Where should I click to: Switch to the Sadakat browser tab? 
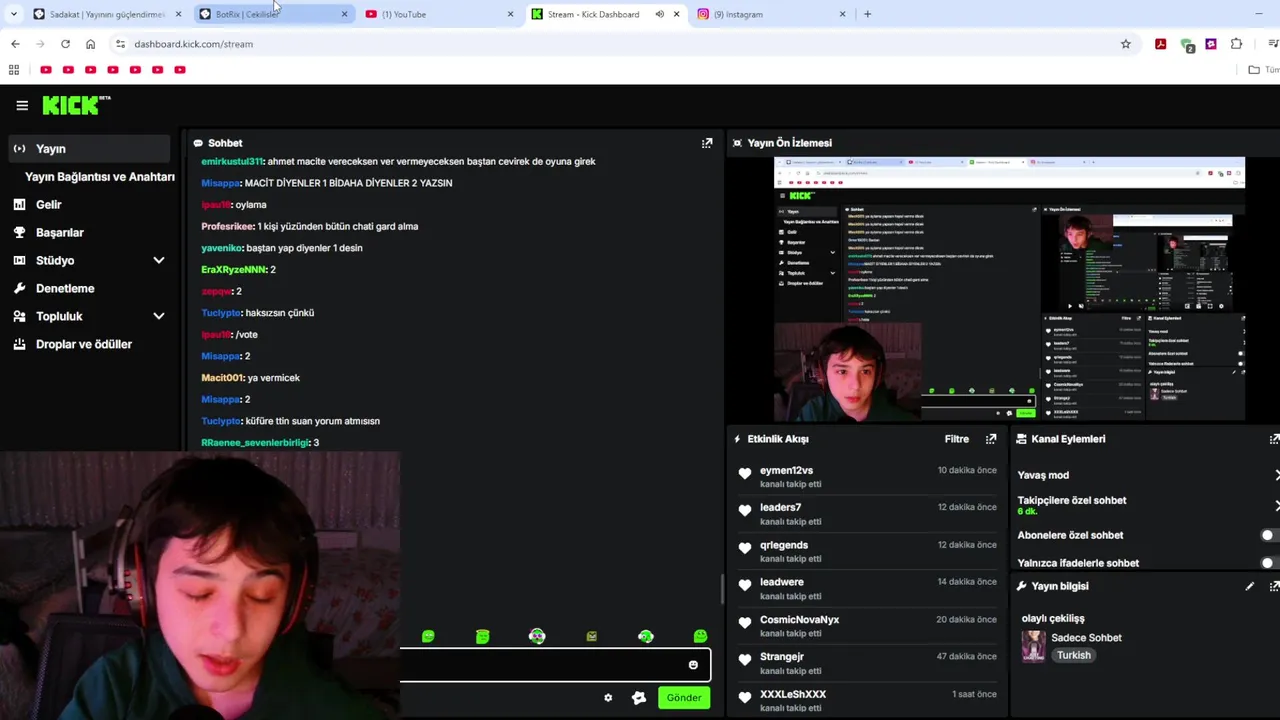coord(106,14)
